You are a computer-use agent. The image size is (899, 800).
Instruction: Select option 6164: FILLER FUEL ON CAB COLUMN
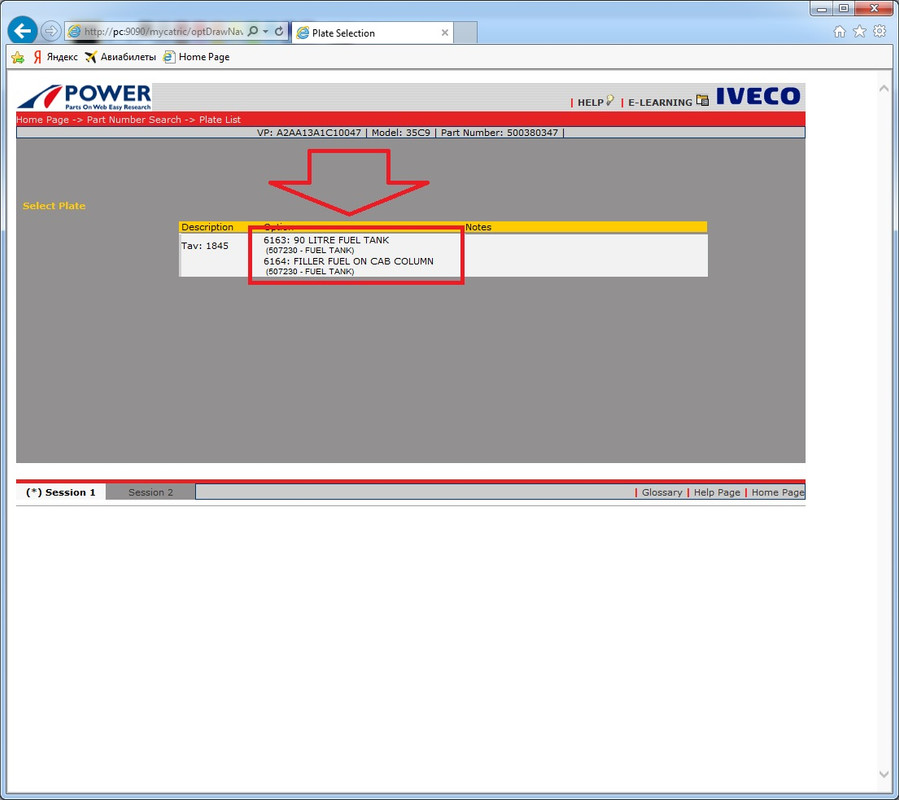[349, 261]
